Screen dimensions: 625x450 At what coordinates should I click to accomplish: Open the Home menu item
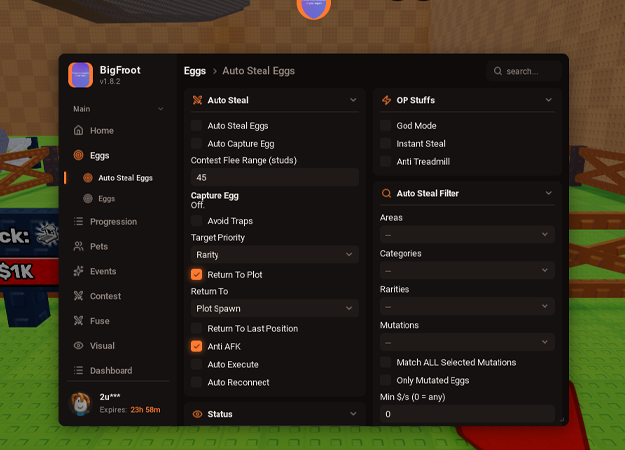click(x=118, y=130)
